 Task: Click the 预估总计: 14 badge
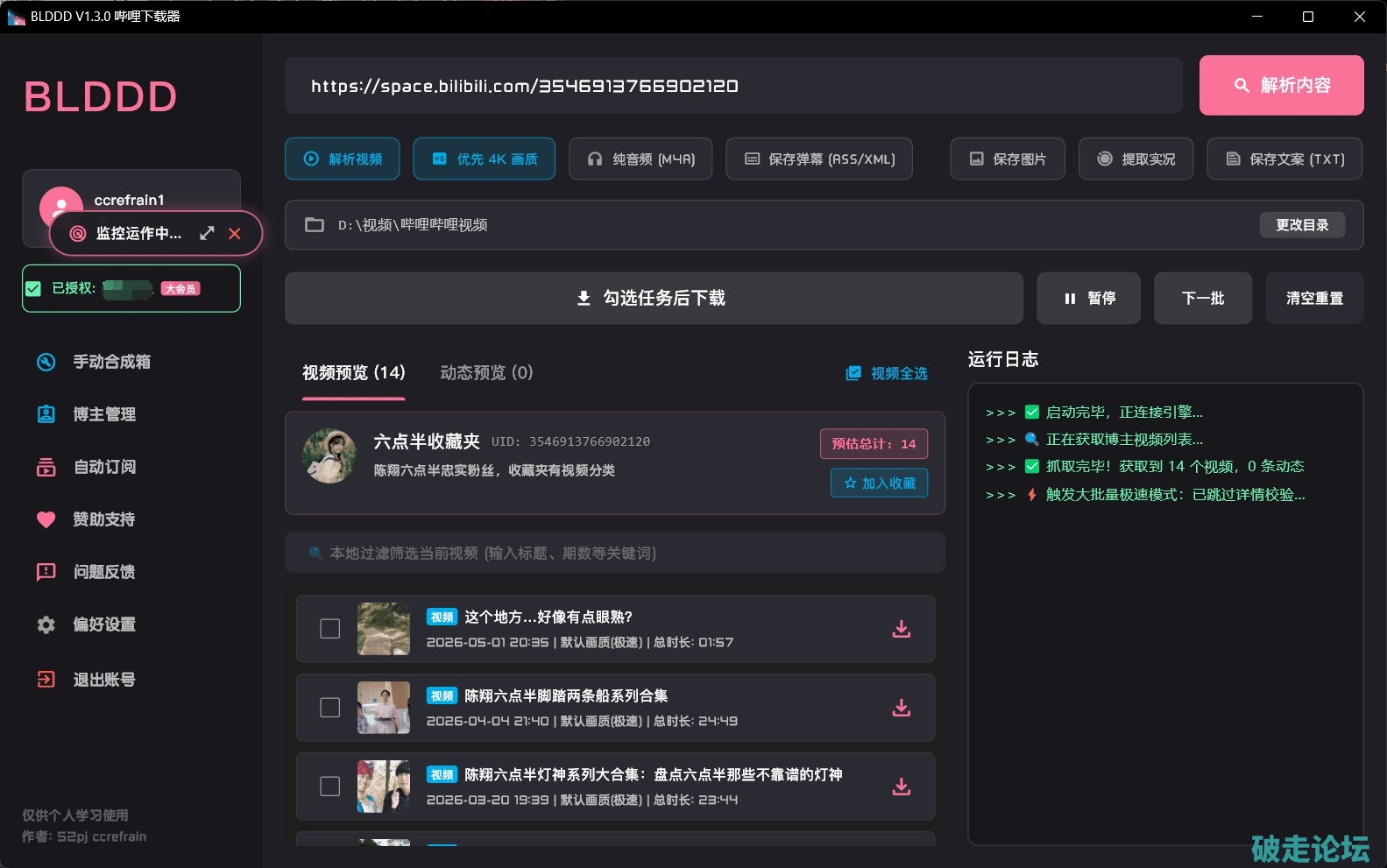point(874,443)
